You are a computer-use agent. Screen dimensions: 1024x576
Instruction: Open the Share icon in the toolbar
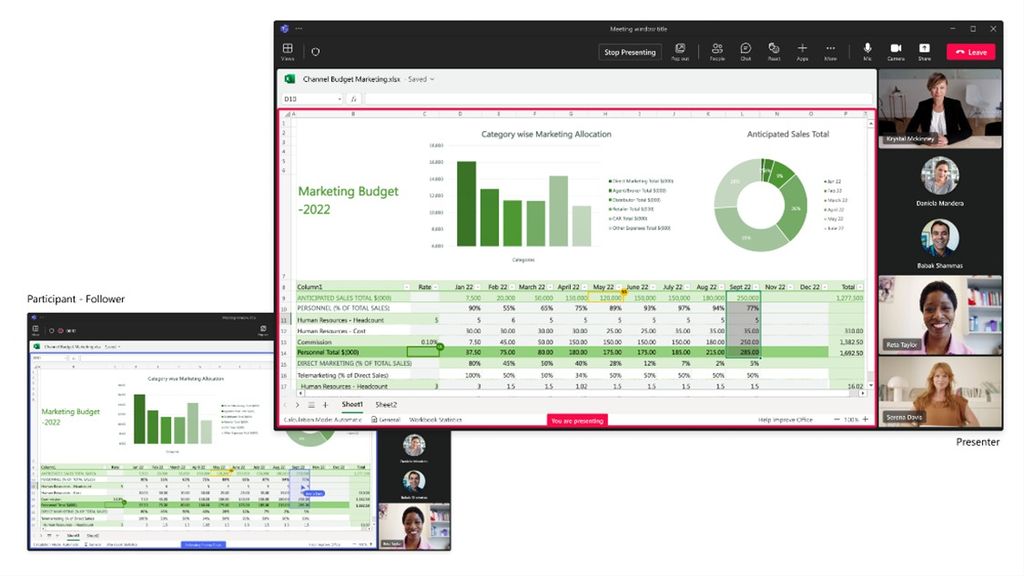click(x=923, y=50)
